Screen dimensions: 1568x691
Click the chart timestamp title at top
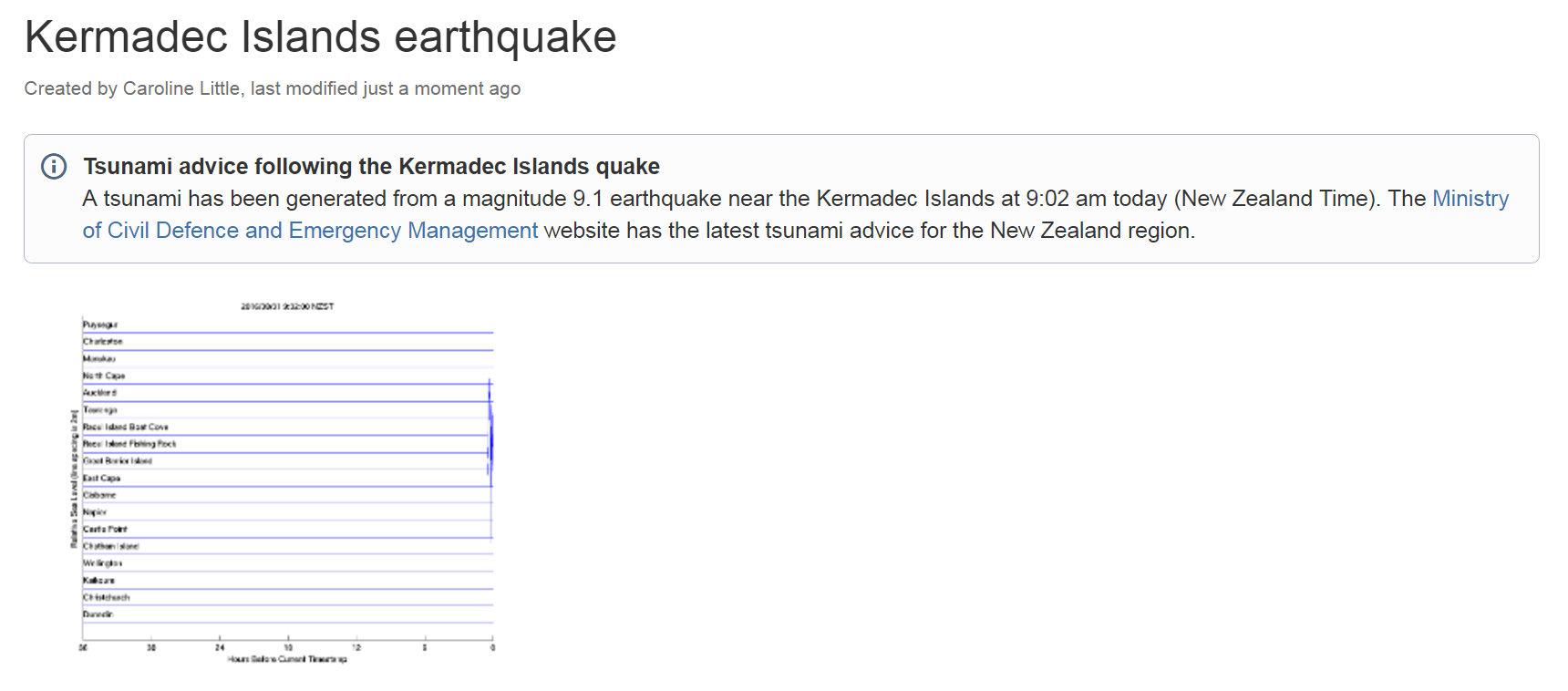pos(287,306)
